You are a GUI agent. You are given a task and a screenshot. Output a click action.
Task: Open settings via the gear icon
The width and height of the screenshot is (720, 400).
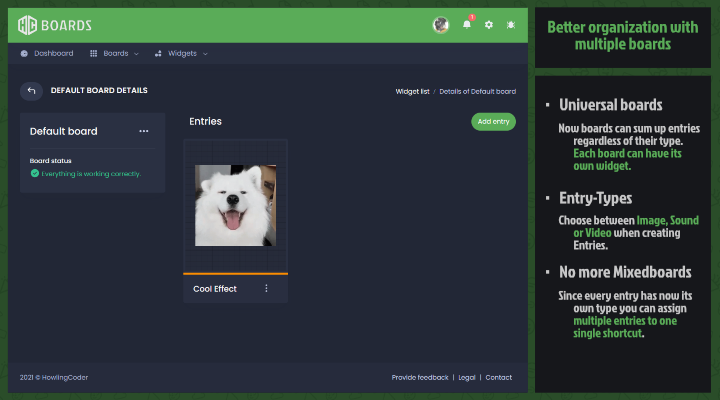click(x=489, y=25)
